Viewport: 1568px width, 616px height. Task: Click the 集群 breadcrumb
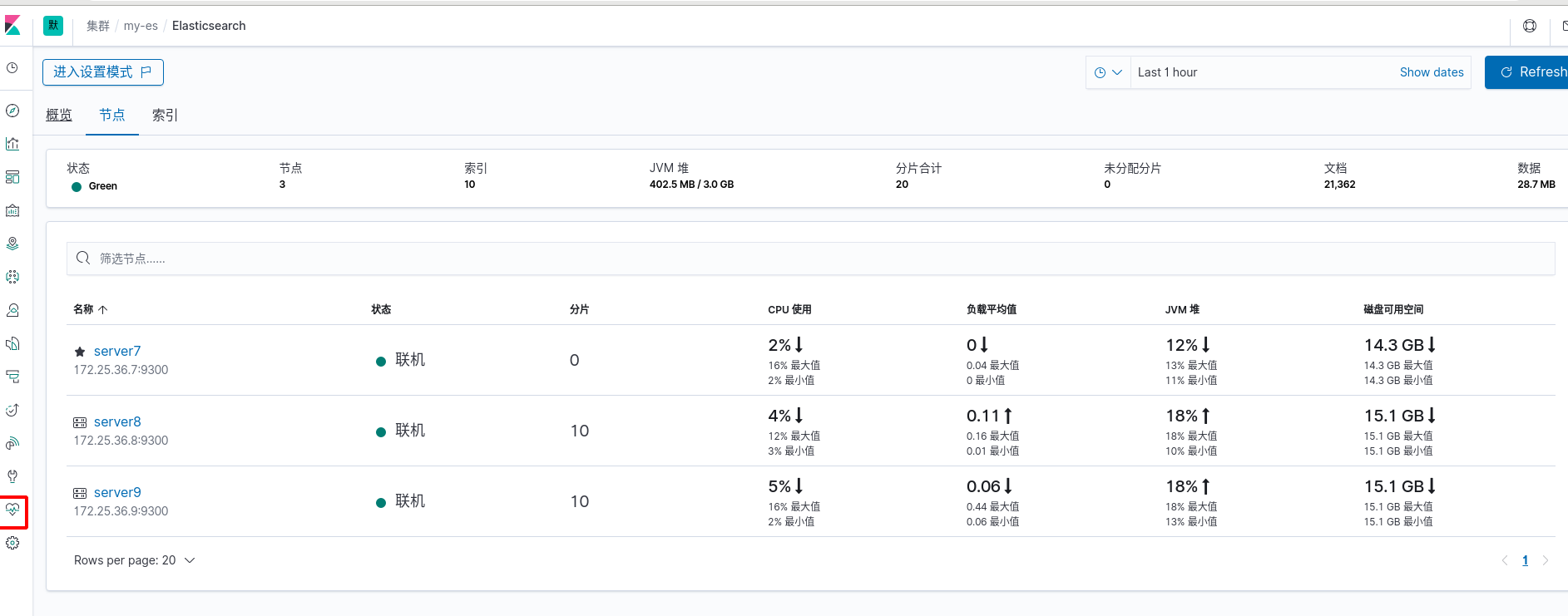point(98,26)
